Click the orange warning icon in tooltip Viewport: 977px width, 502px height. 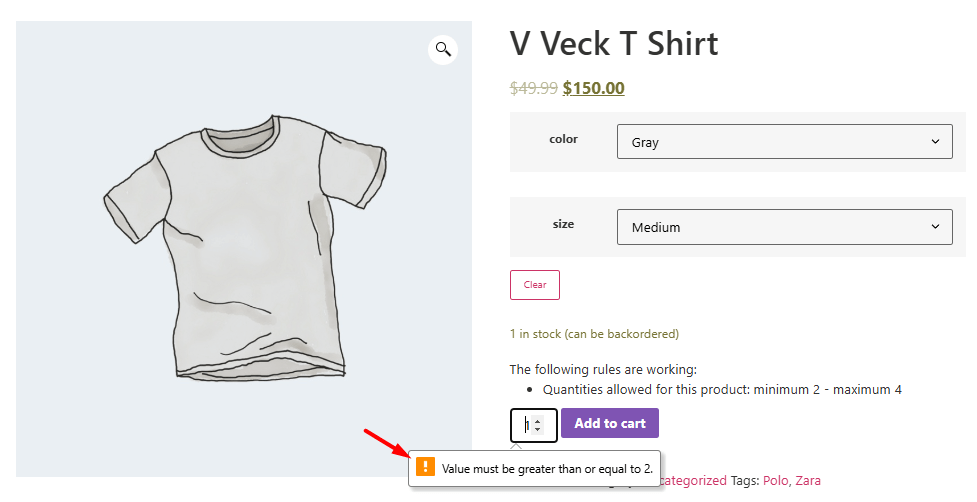[425, 467]
